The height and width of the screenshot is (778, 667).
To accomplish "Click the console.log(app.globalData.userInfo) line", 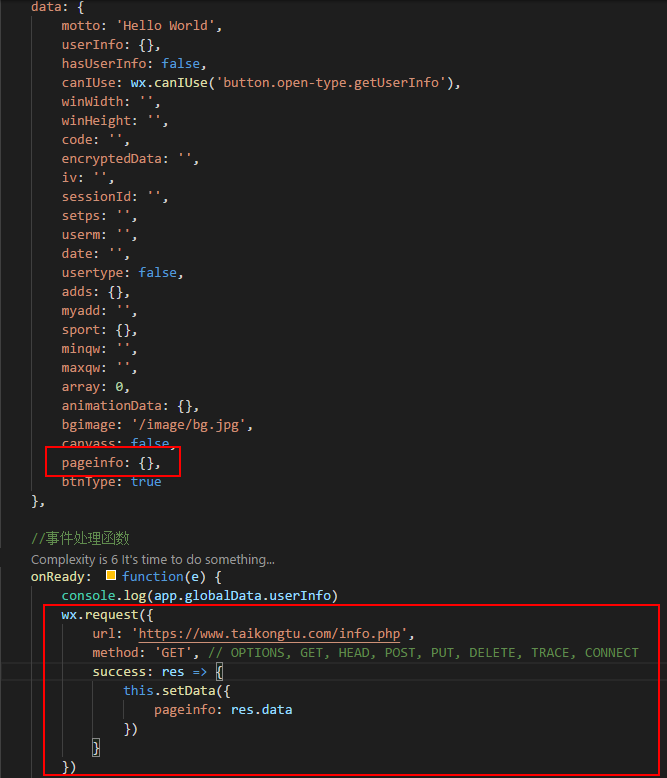I will point(200,595).
